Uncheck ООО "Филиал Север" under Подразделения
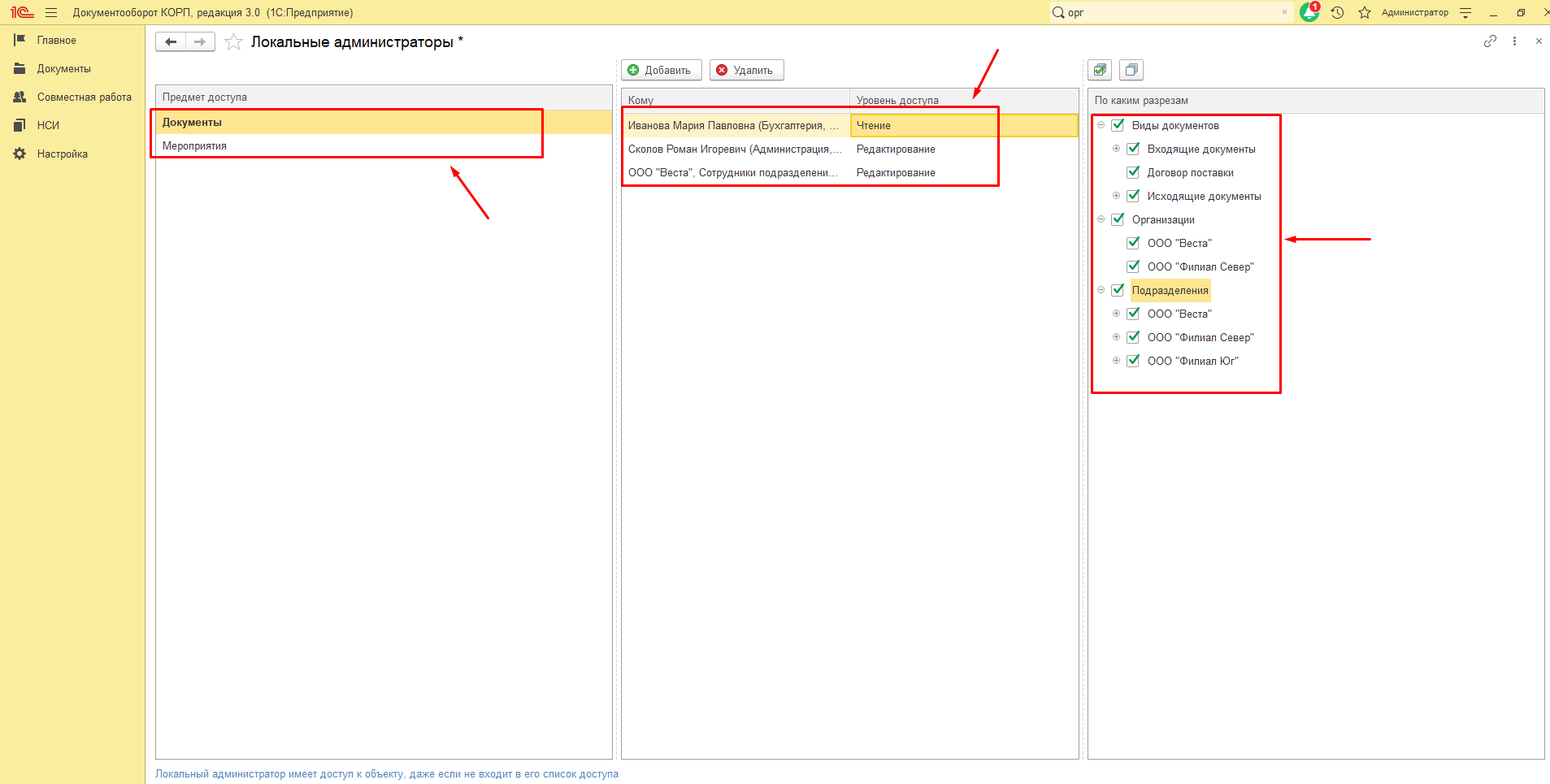Viewport: 1550px width, 784px height. 1133,337
